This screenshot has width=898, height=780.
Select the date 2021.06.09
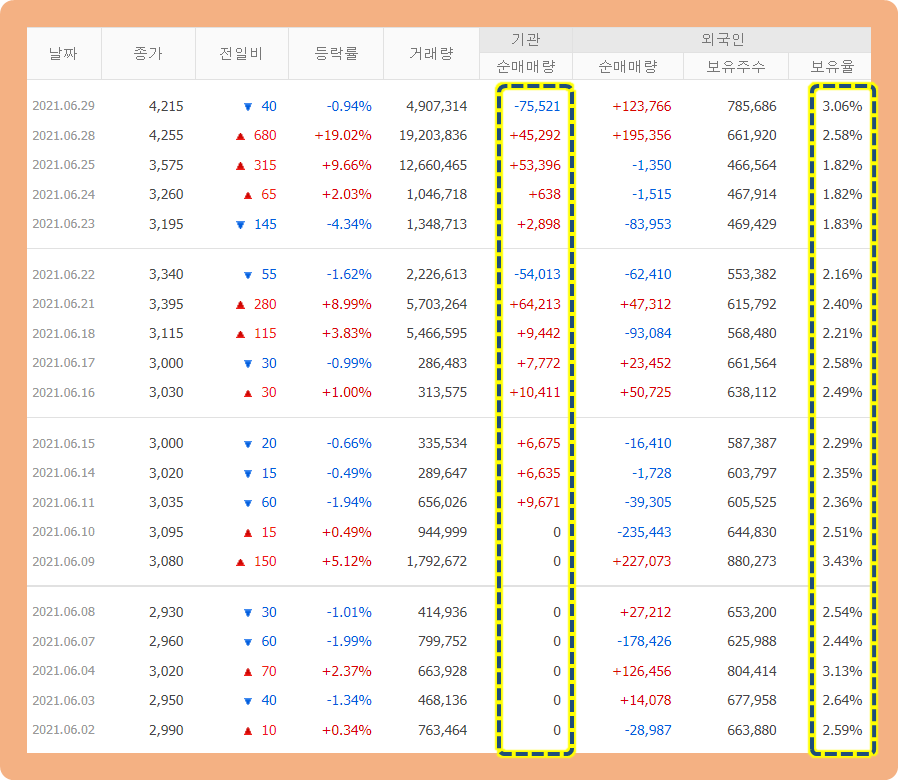click(x=64, y=561)
